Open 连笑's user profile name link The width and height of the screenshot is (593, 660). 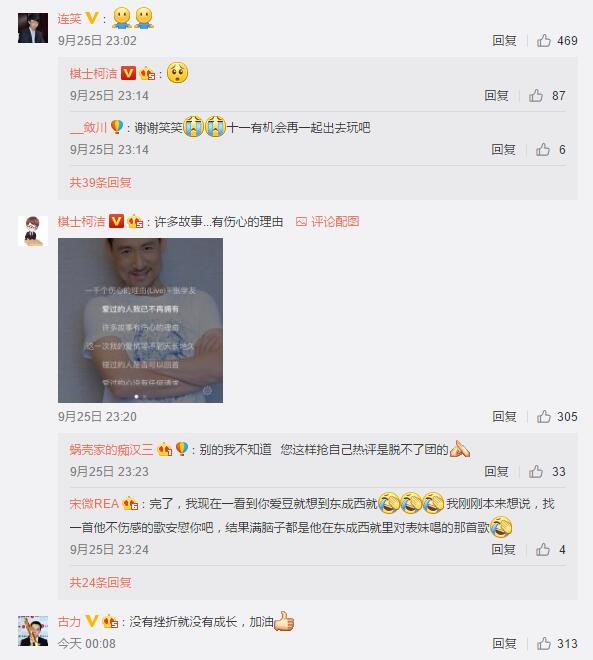tap(69, 19)
